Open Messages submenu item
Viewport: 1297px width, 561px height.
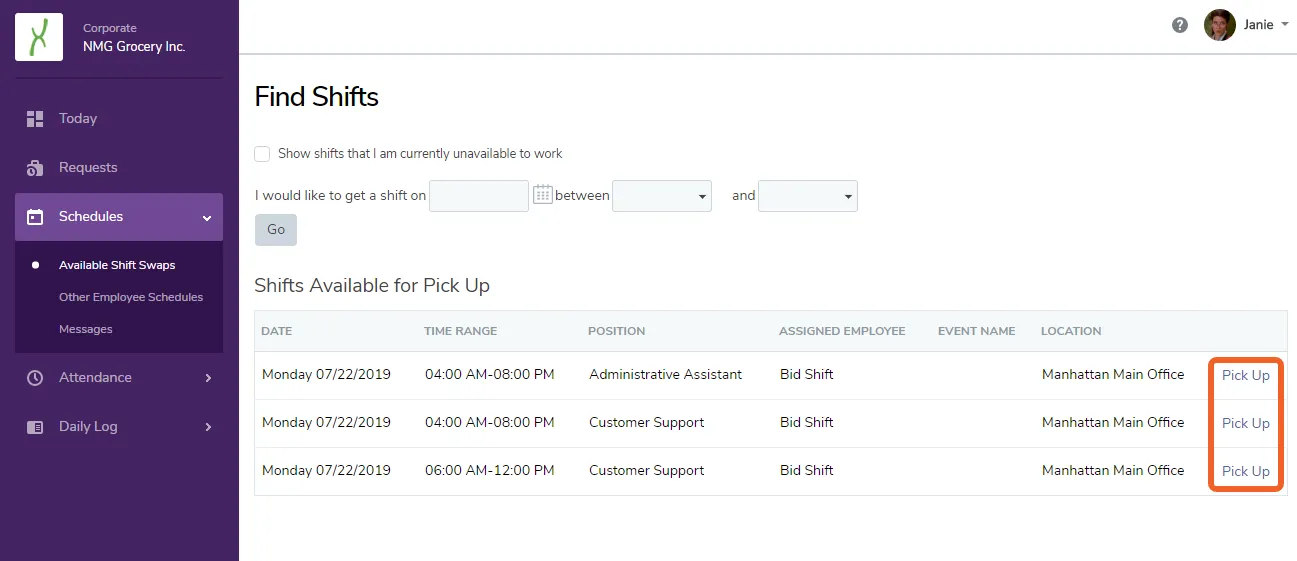(x=86, y=329)
